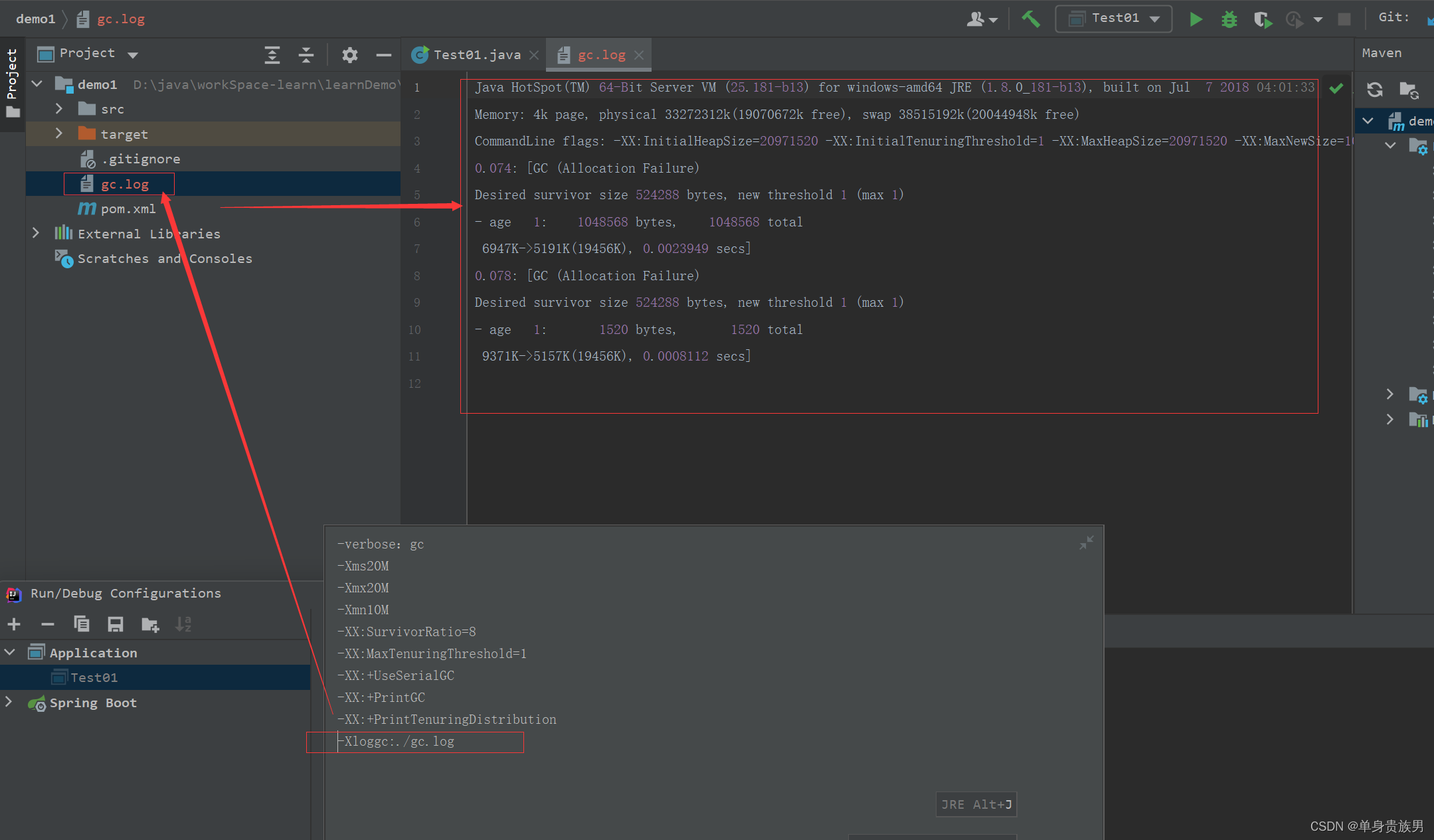Click the -verbose:gc option line
The width and height of the screenshot is (1434, 840).
pyautogui.click(x=381, y=544)
